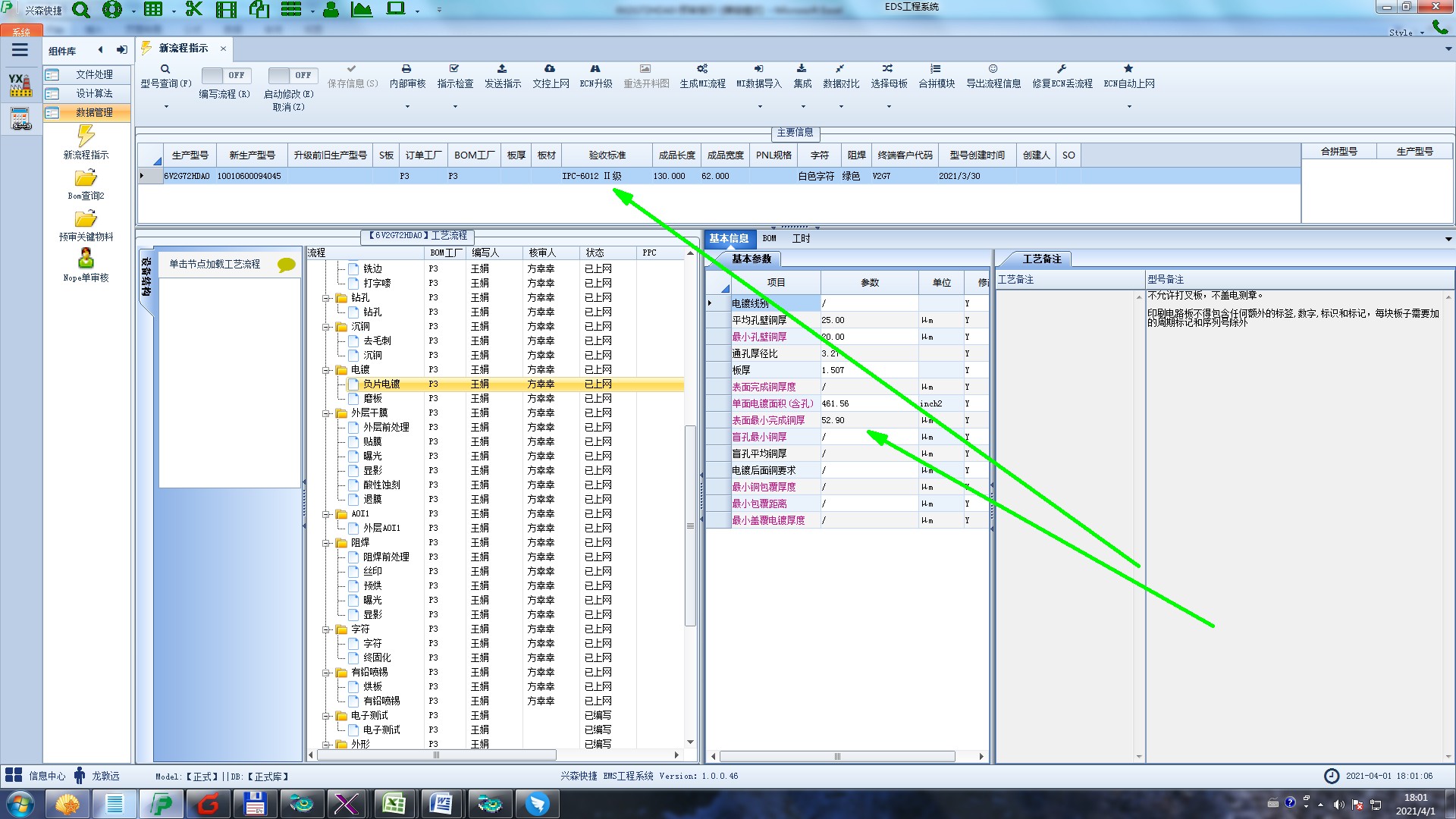Open the 生成MI流程 gears icon
The width and height of the screenshot is (1456, 819).
click(702, 69)
